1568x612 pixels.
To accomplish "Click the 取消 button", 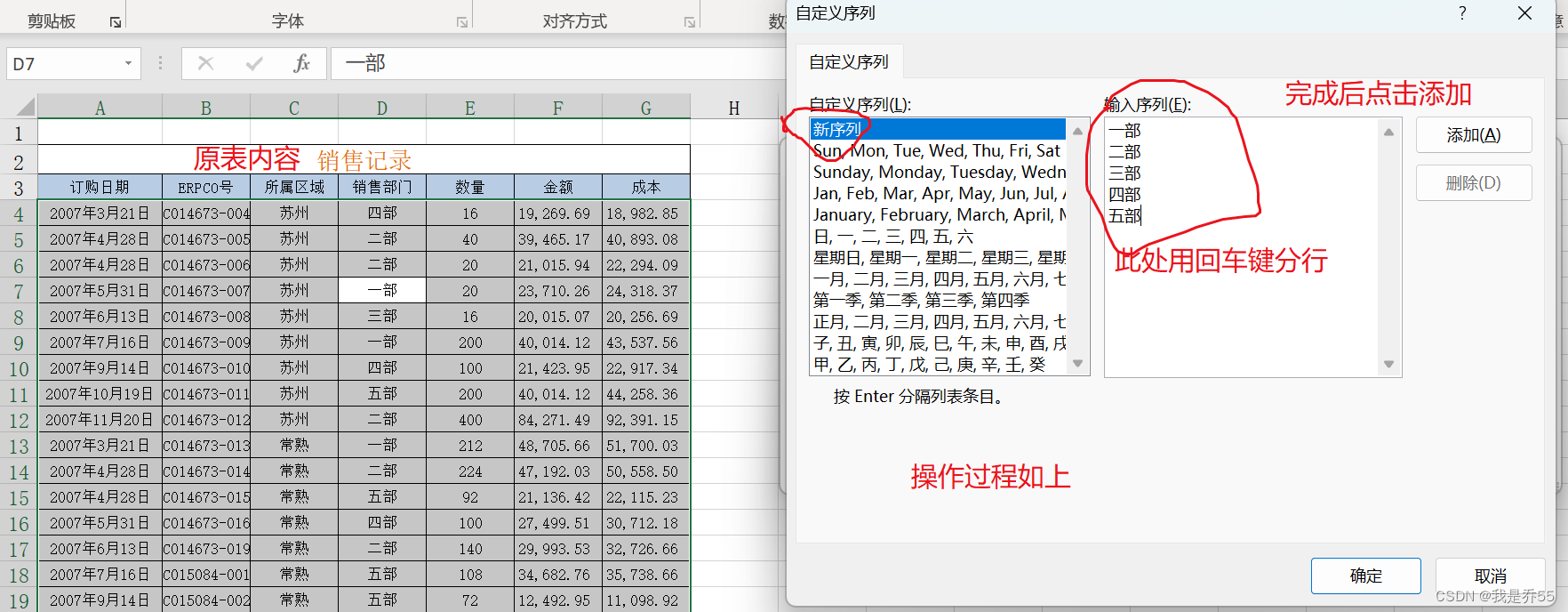I will 1491,576.
